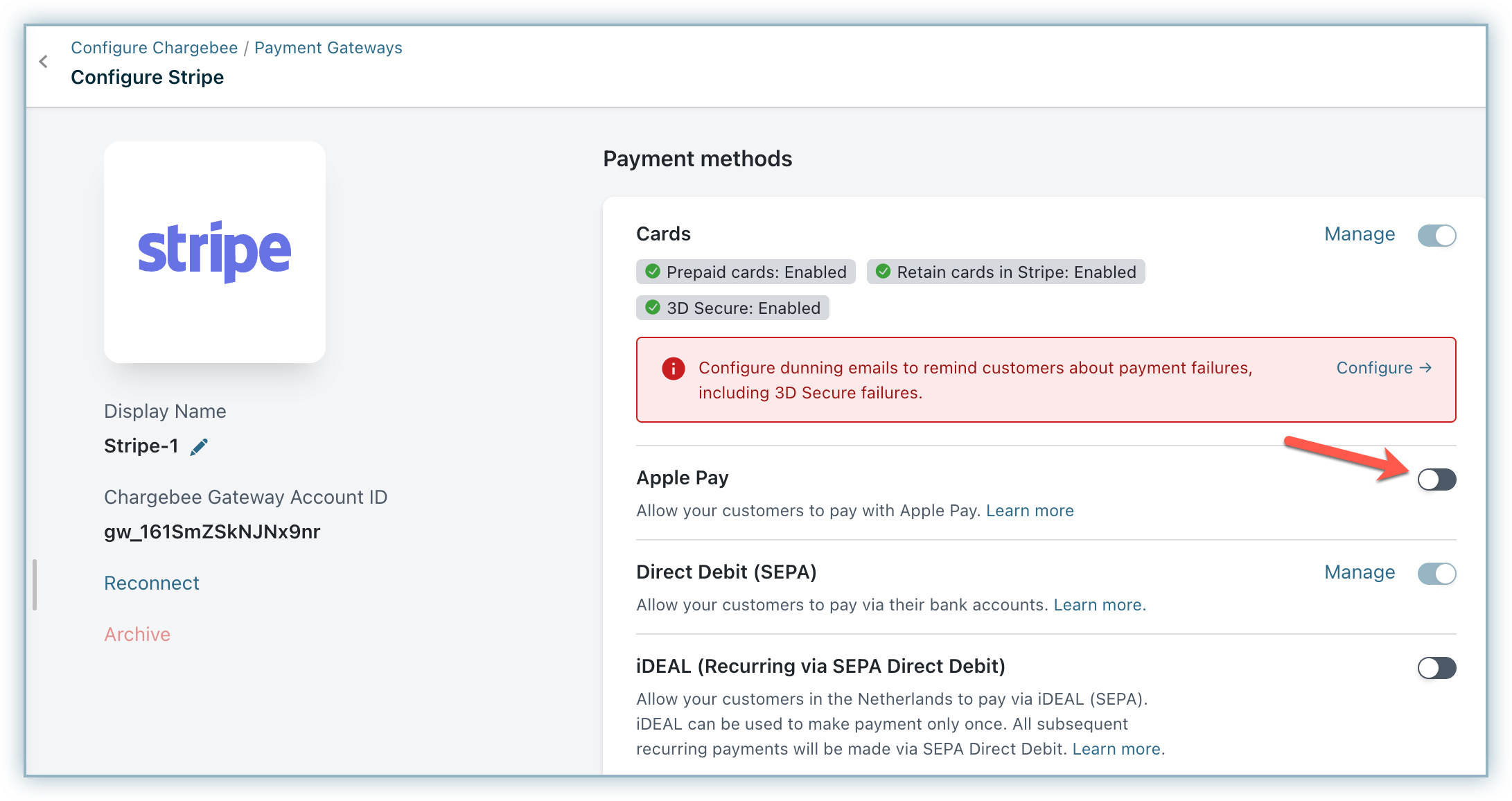1512x801 pixels.
Task: Turn off Direct Debit (SEPA) toggle
Action: point(1436,574)
